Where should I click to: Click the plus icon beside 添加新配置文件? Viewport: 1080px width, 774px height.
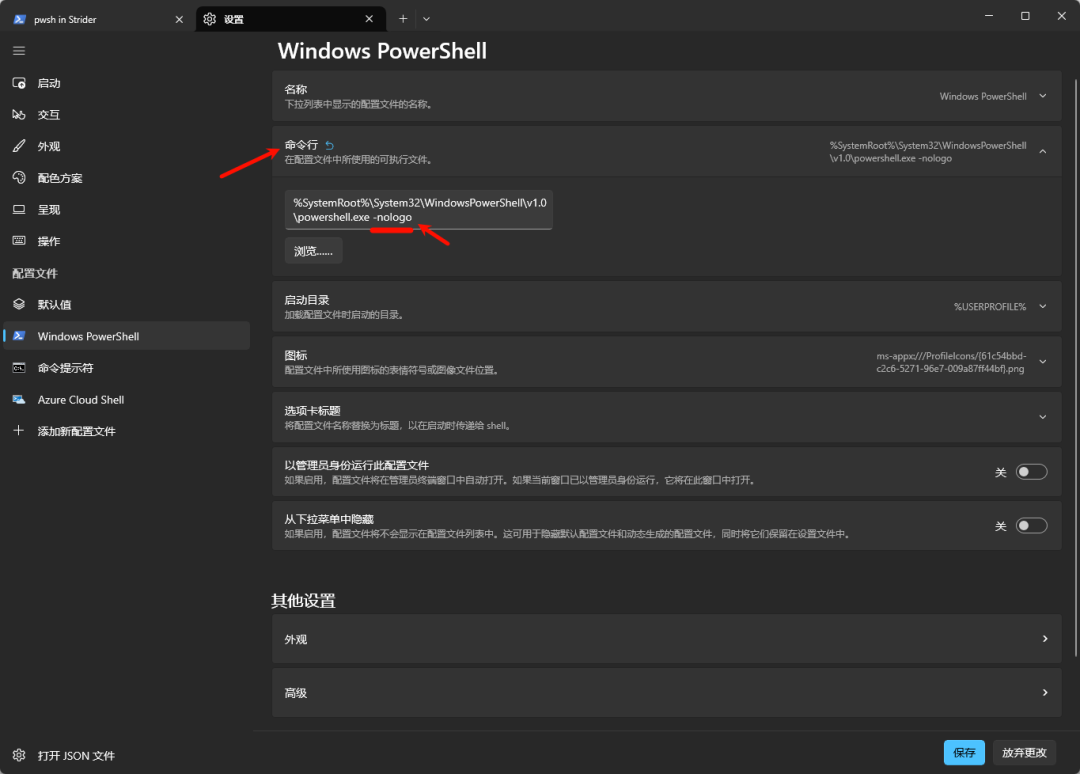pos(19,431)
